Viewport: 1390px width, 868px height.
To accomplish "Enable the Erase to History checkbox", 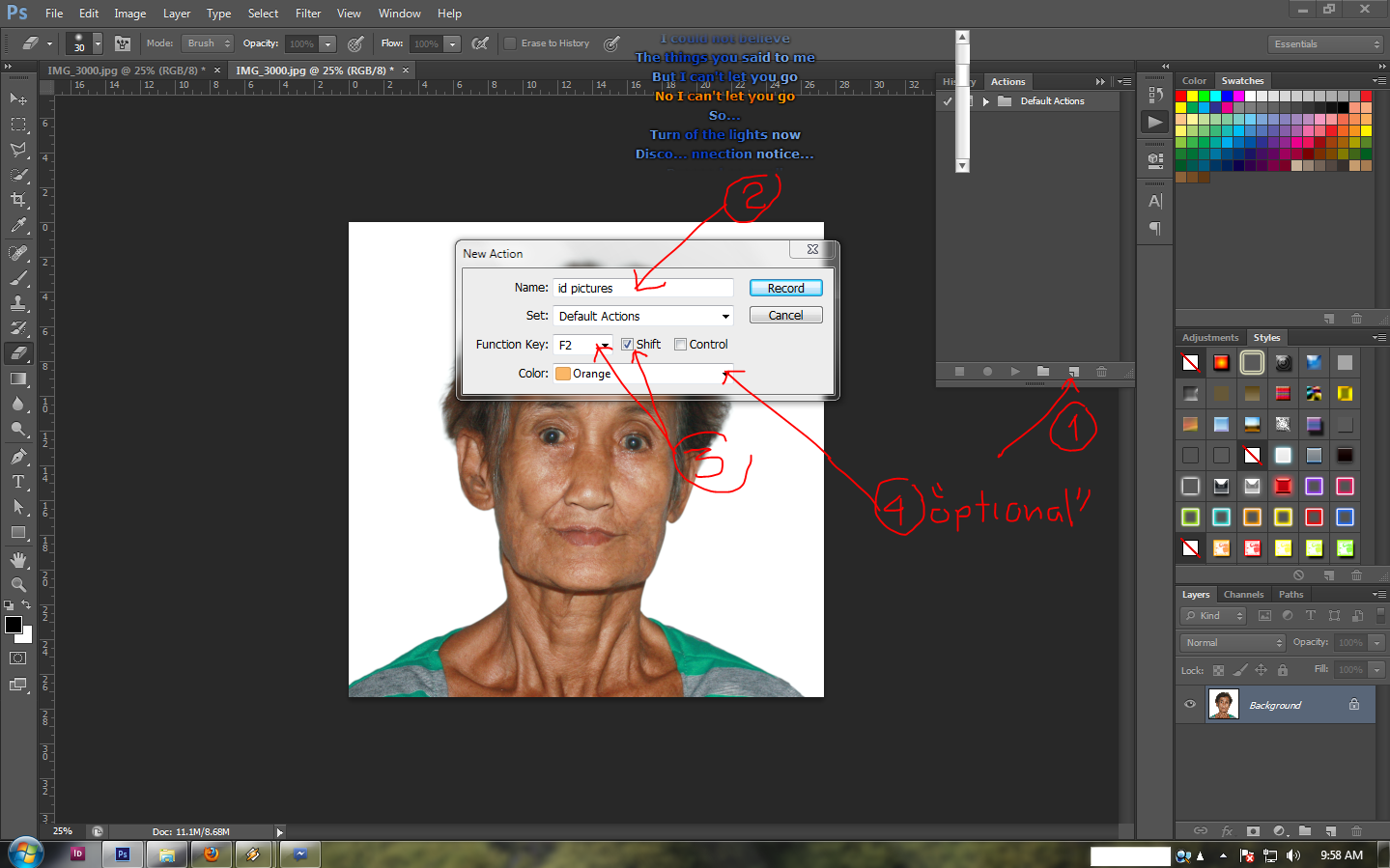I will click(x=510, y=43).
